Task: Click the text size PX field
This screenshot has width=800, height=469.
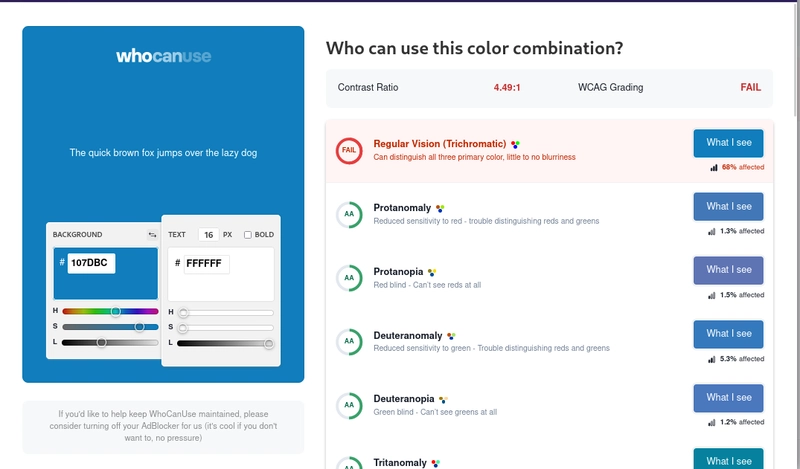Action: [209, 235]
